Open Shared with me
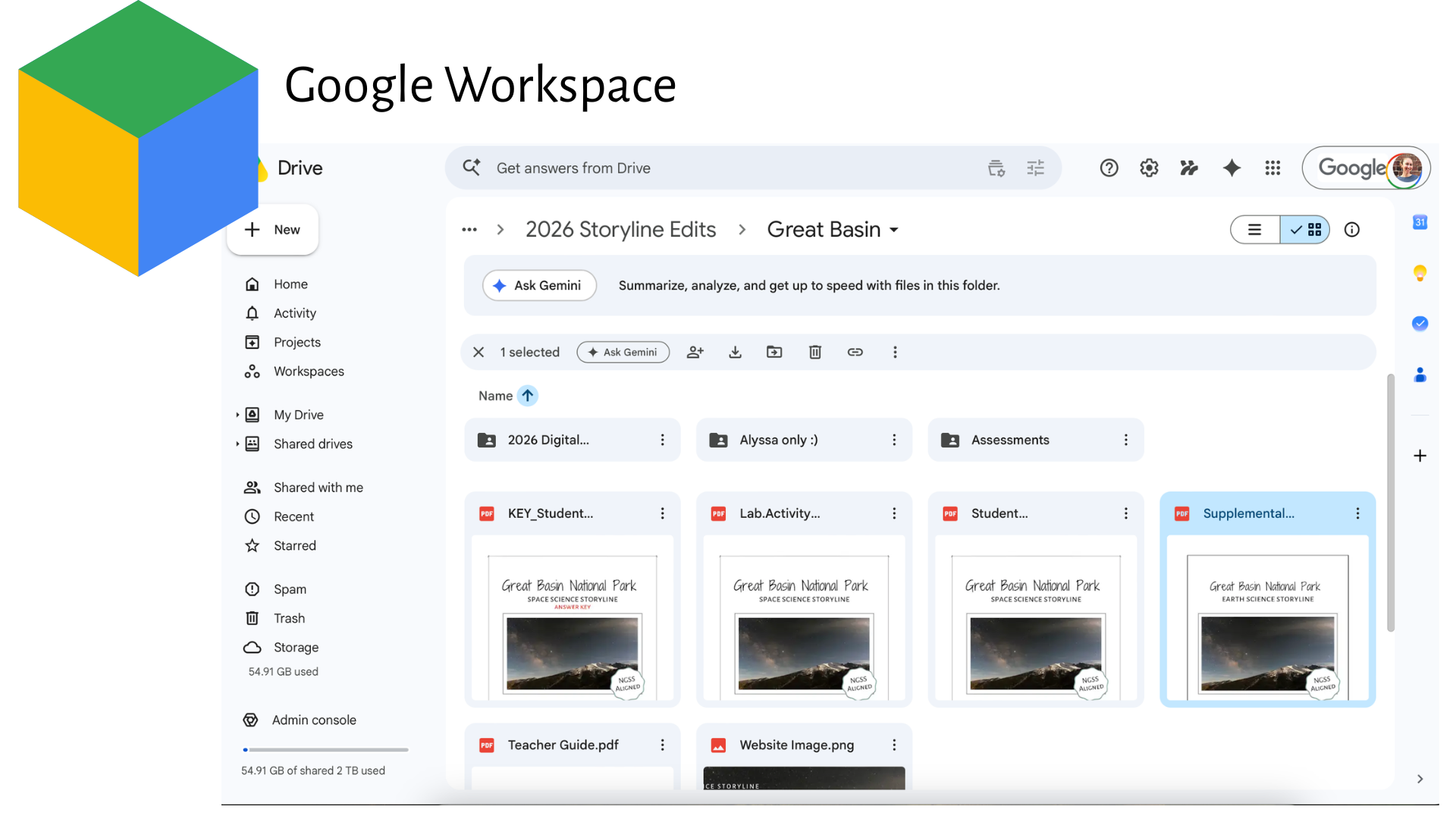Viewport: 1456px width, 819px height. (318, 488)
